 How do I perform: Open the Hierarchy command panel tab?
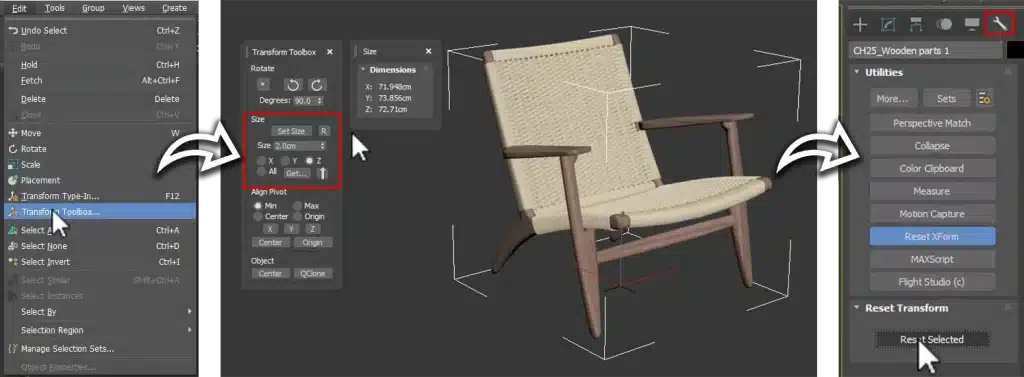[916, 25]
